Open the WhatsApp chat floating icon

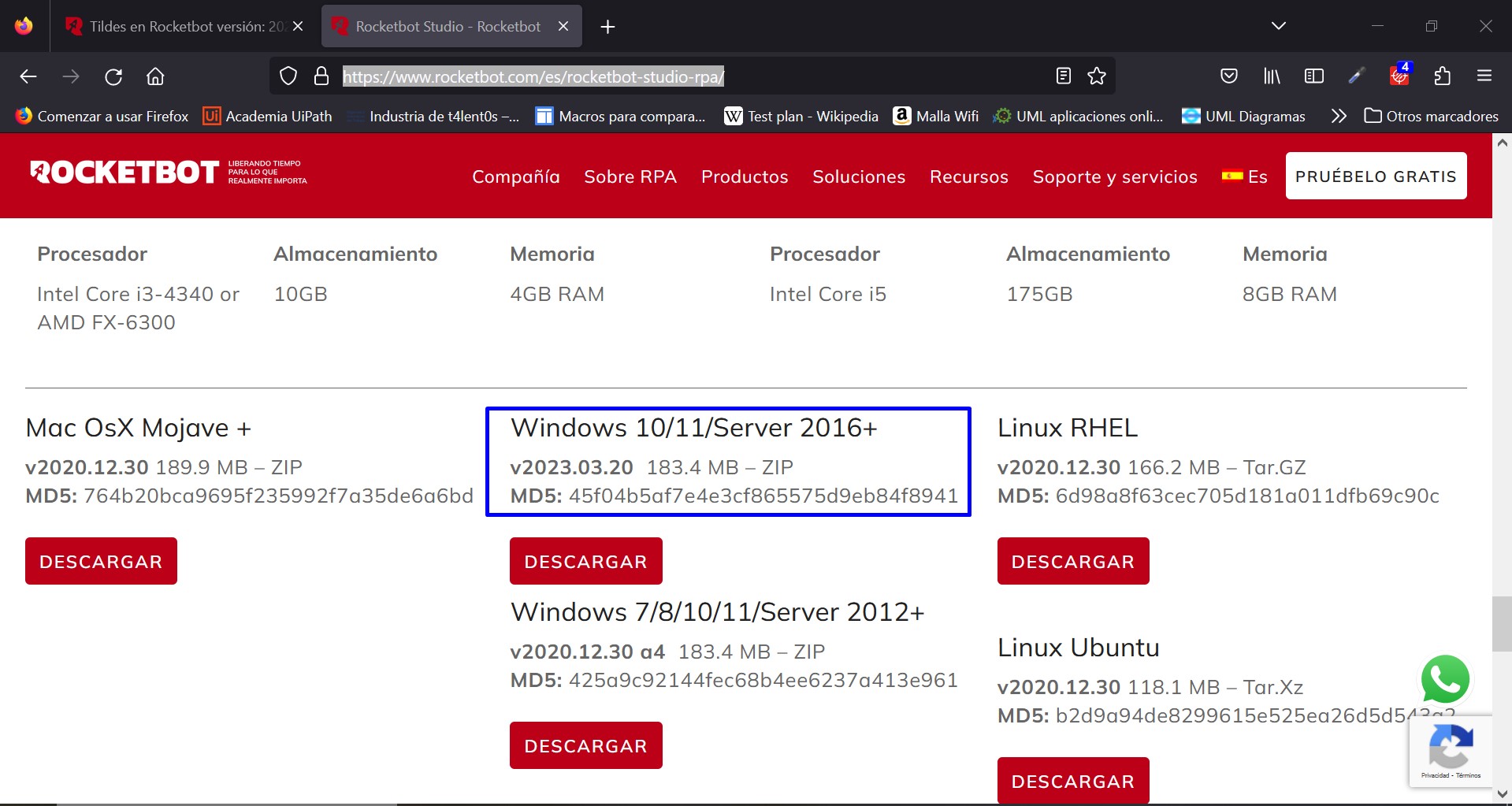(x=1444, y=679)
